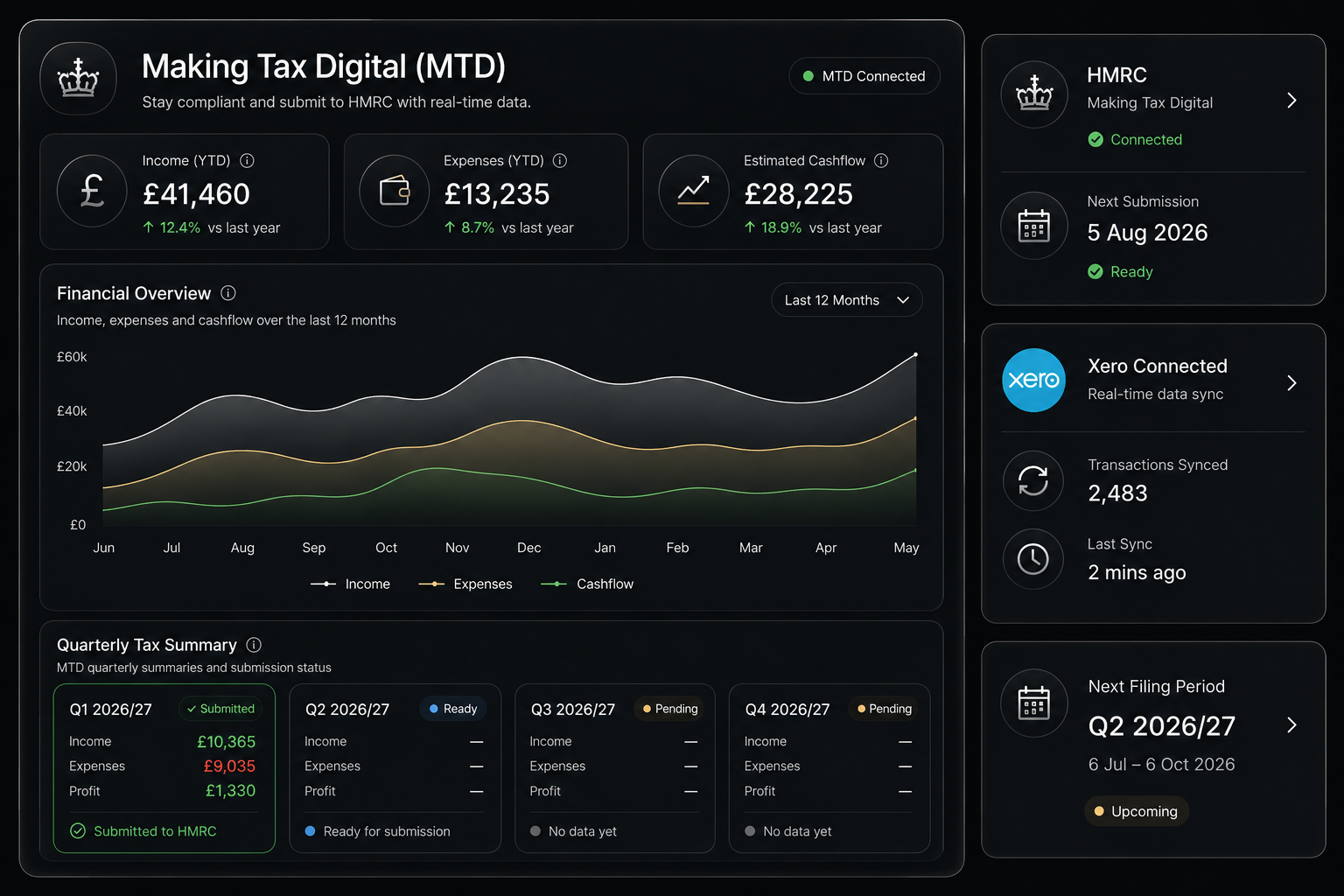
Task: Click the green check icon beside Ready under Next Submission
Action: pos(1095,271)
